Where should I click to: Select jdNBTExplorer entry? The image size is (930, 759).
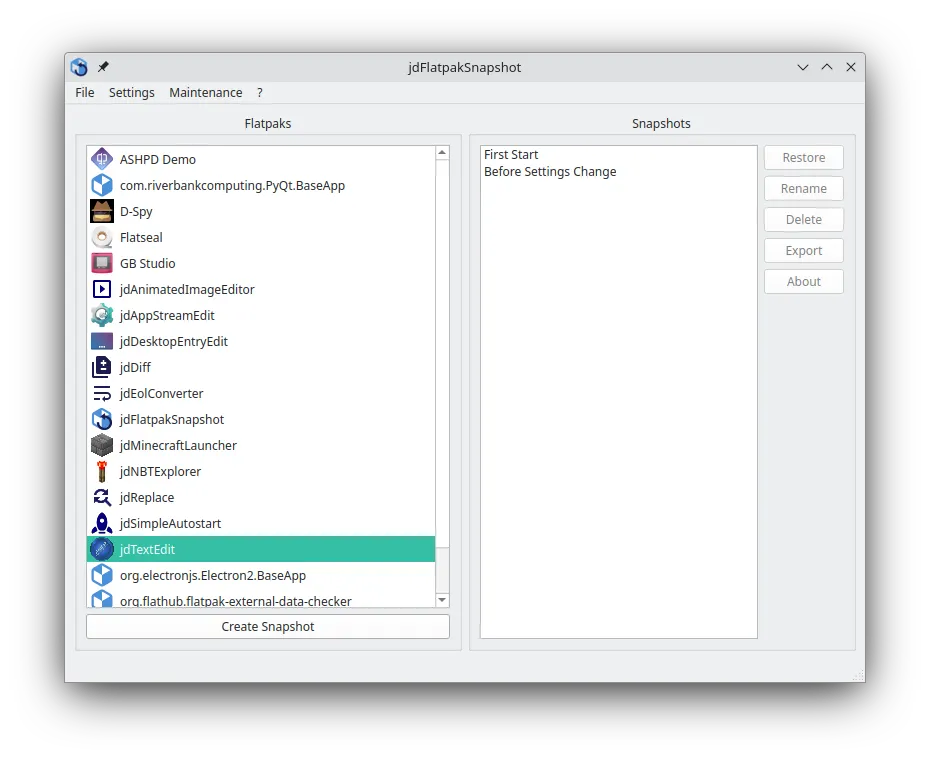pyautogui.click(x=261, y=471)
